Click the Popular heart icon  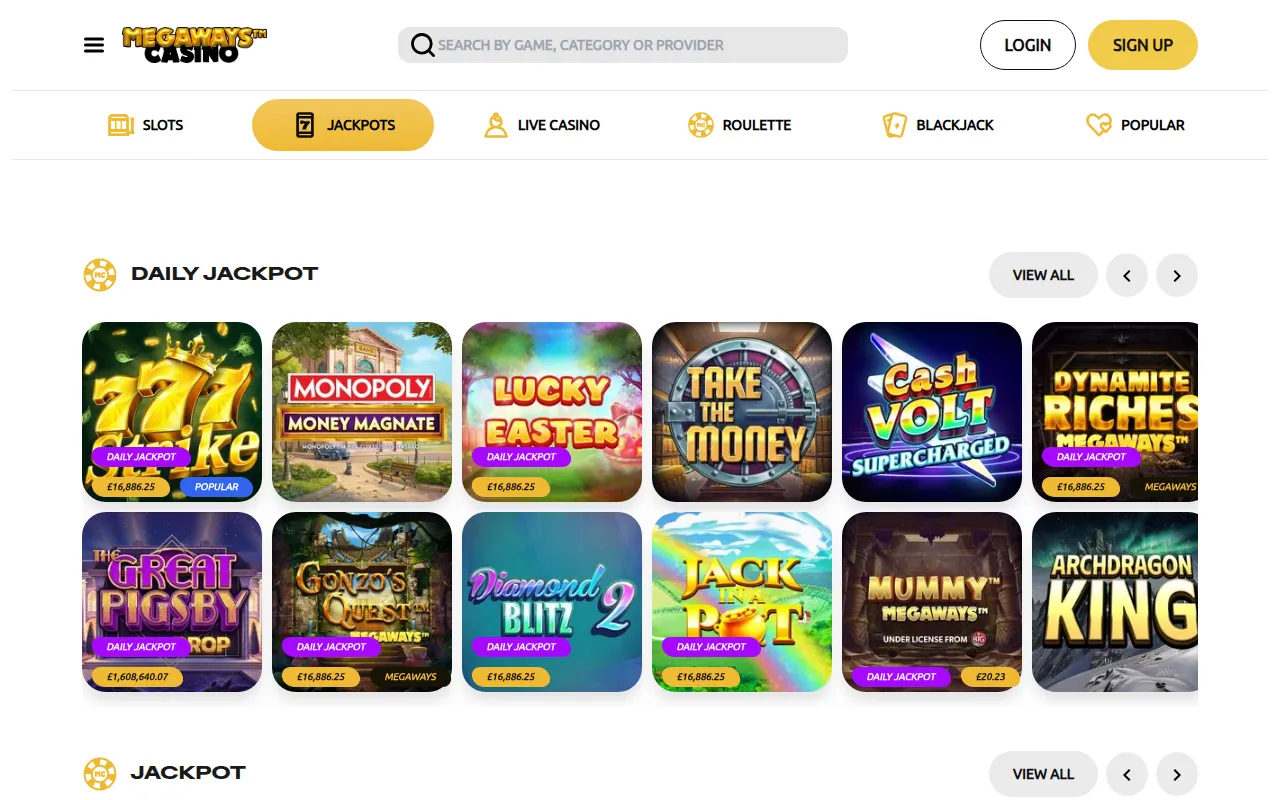(1099, 125)
